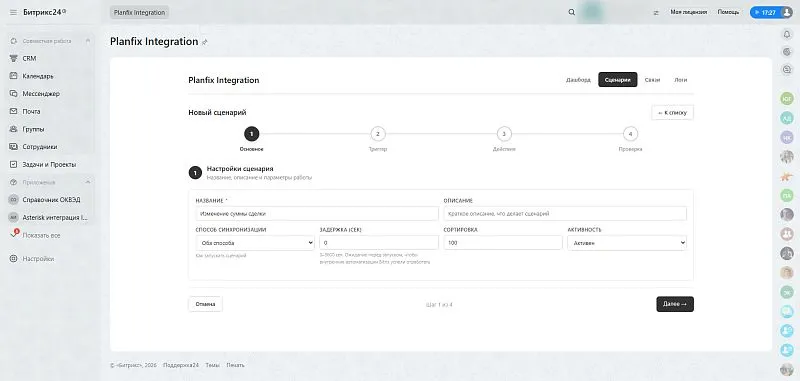800x381 pixels.
Task: Click the Новый сценарий heading
Action: click(217, 112)
